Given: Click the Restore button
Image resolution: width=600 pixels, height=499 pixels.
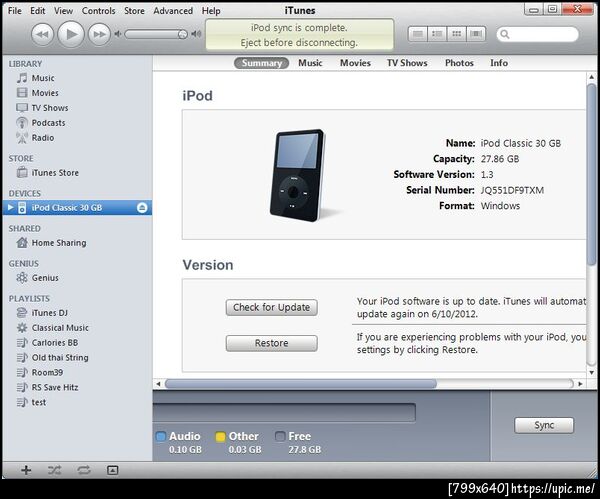Looking at the screenshot, I should point(271,343).
